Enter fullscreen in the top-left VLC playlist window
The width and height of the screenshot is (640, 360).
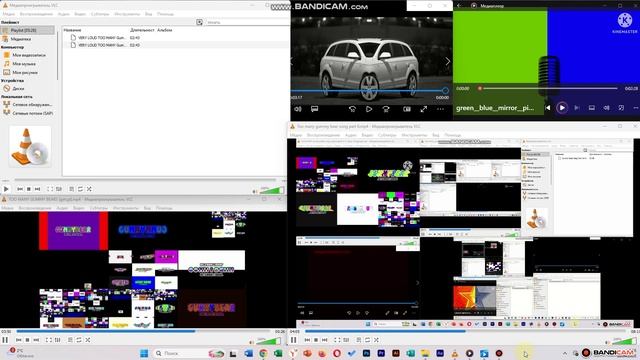(x=49, y=189)
